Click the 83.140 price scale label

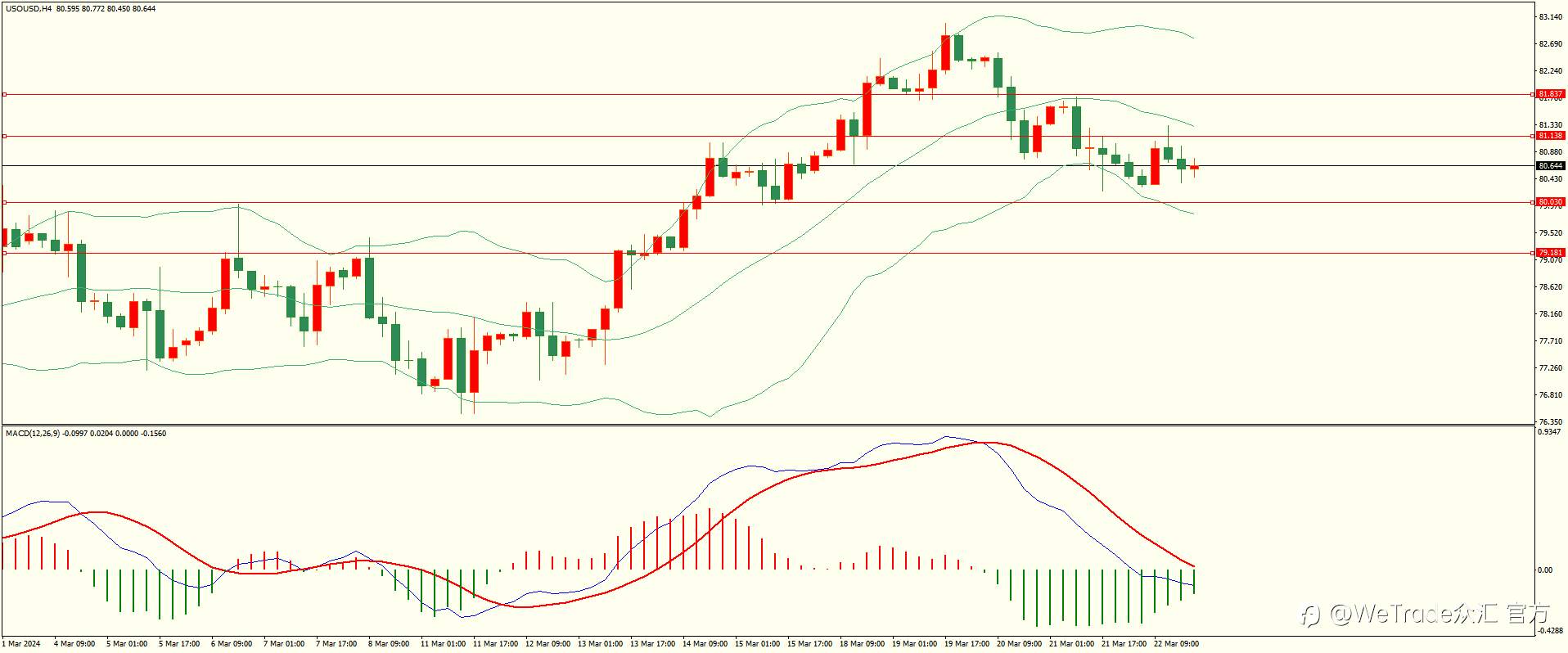point(1550,17)
